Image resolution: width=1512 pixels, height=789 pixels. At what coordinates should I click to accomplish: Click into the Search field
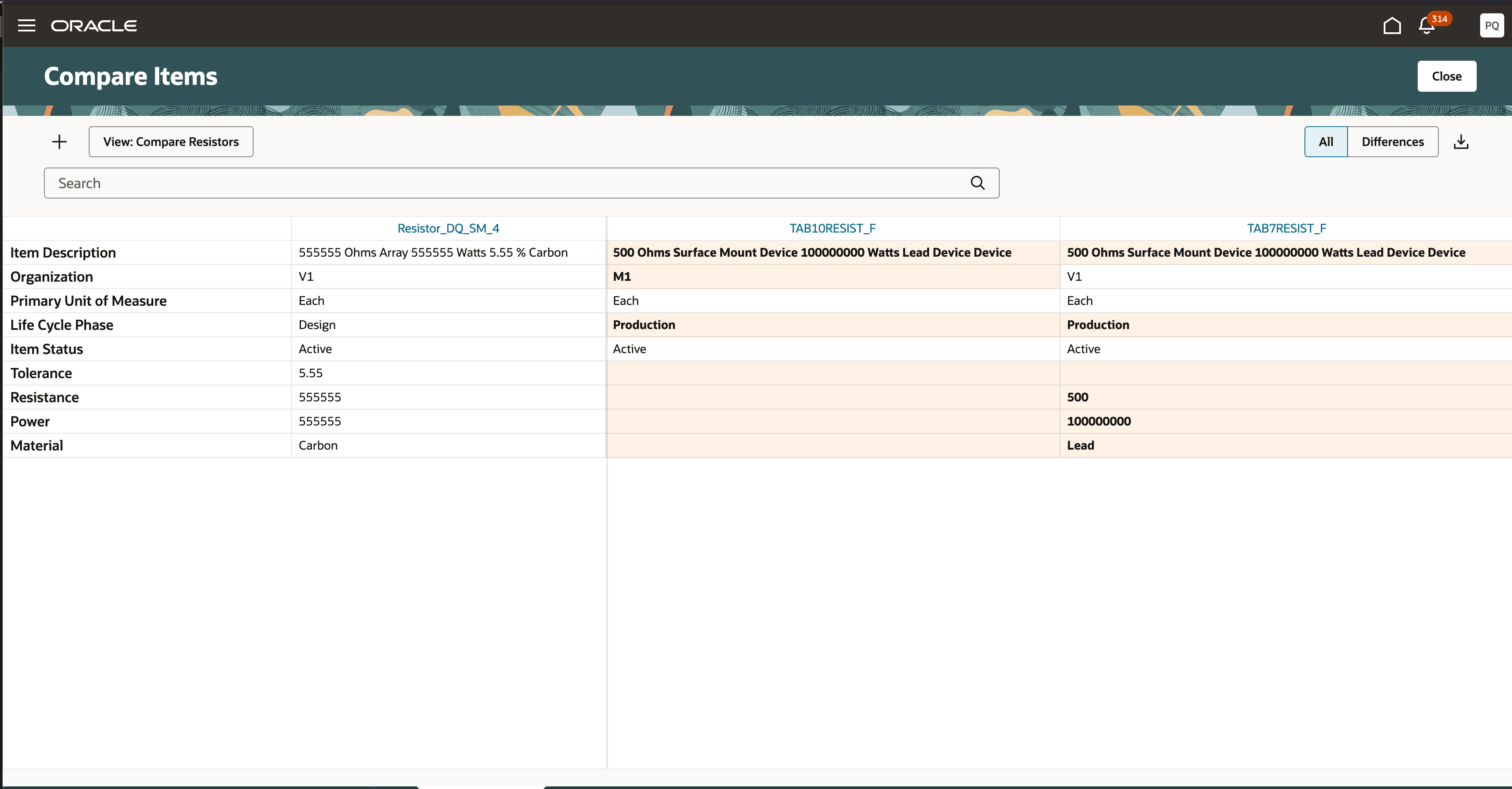pyautogui.click(x=505, y=183)
